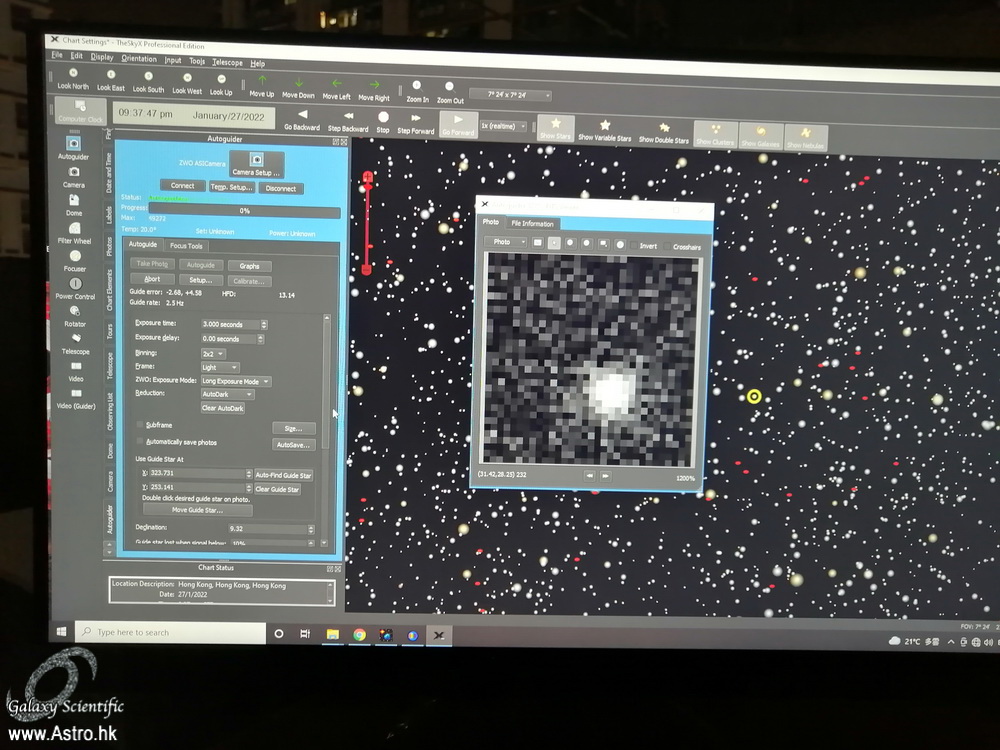
Task: Enable the Subframe checkbox
Action: (141, 425)
